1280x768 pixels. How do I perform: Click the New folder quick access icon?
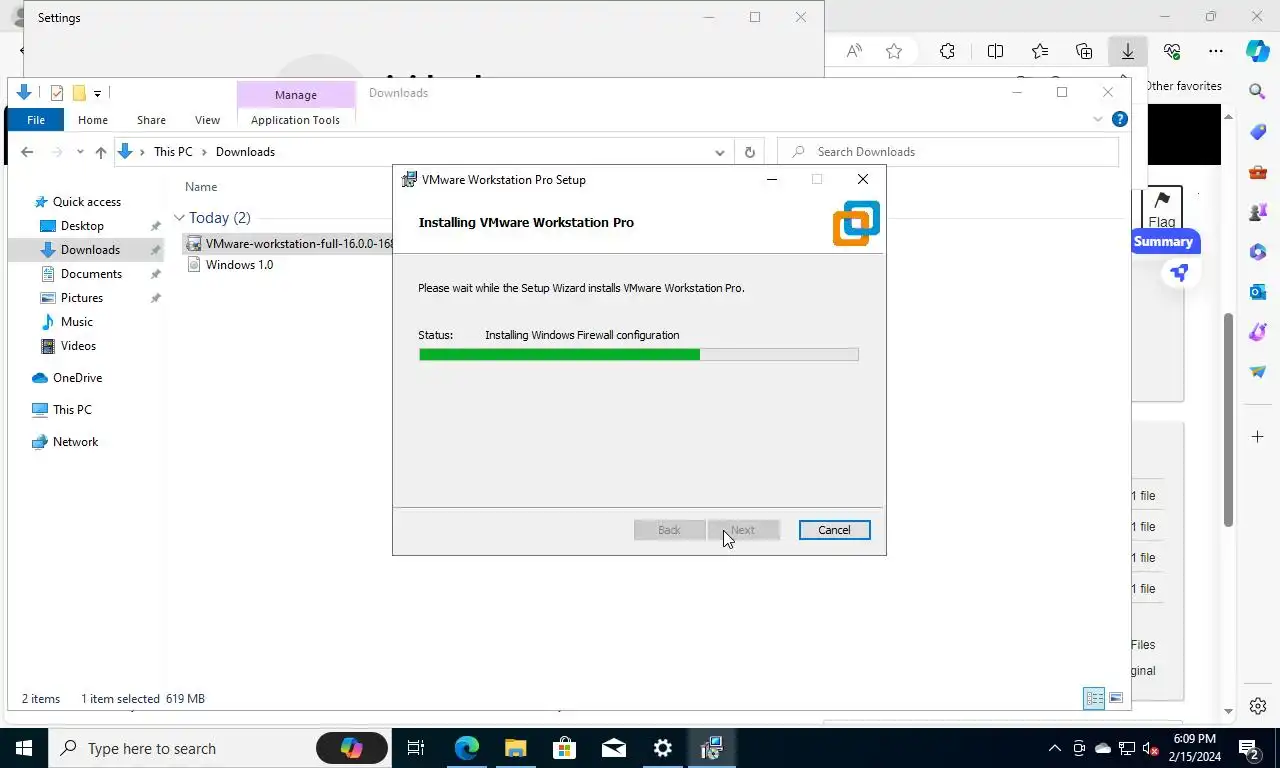click(x=79, y=93)
